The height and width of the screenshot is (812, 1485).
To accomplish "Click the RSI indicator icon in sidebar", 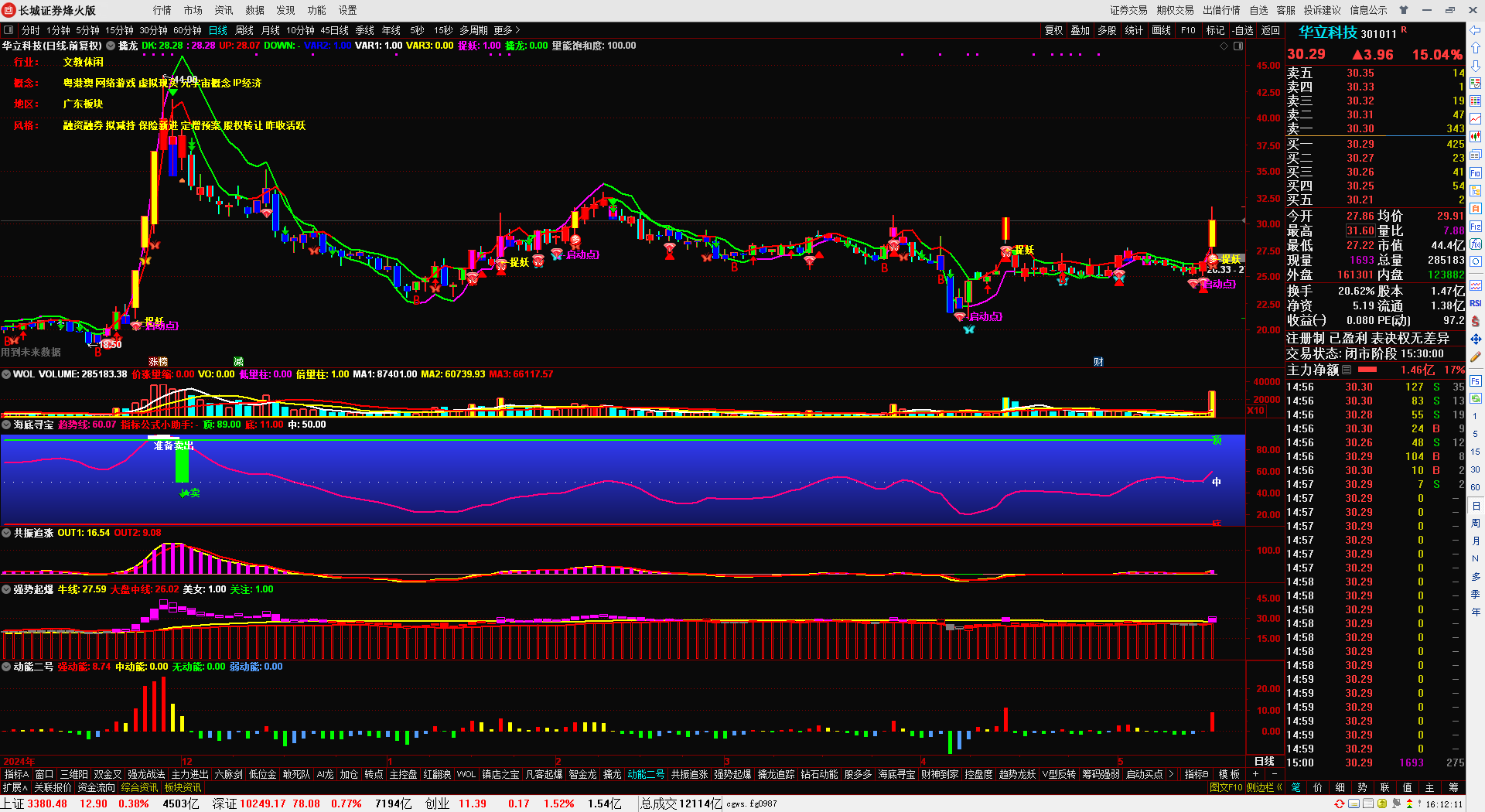I will coord(1475,303).
